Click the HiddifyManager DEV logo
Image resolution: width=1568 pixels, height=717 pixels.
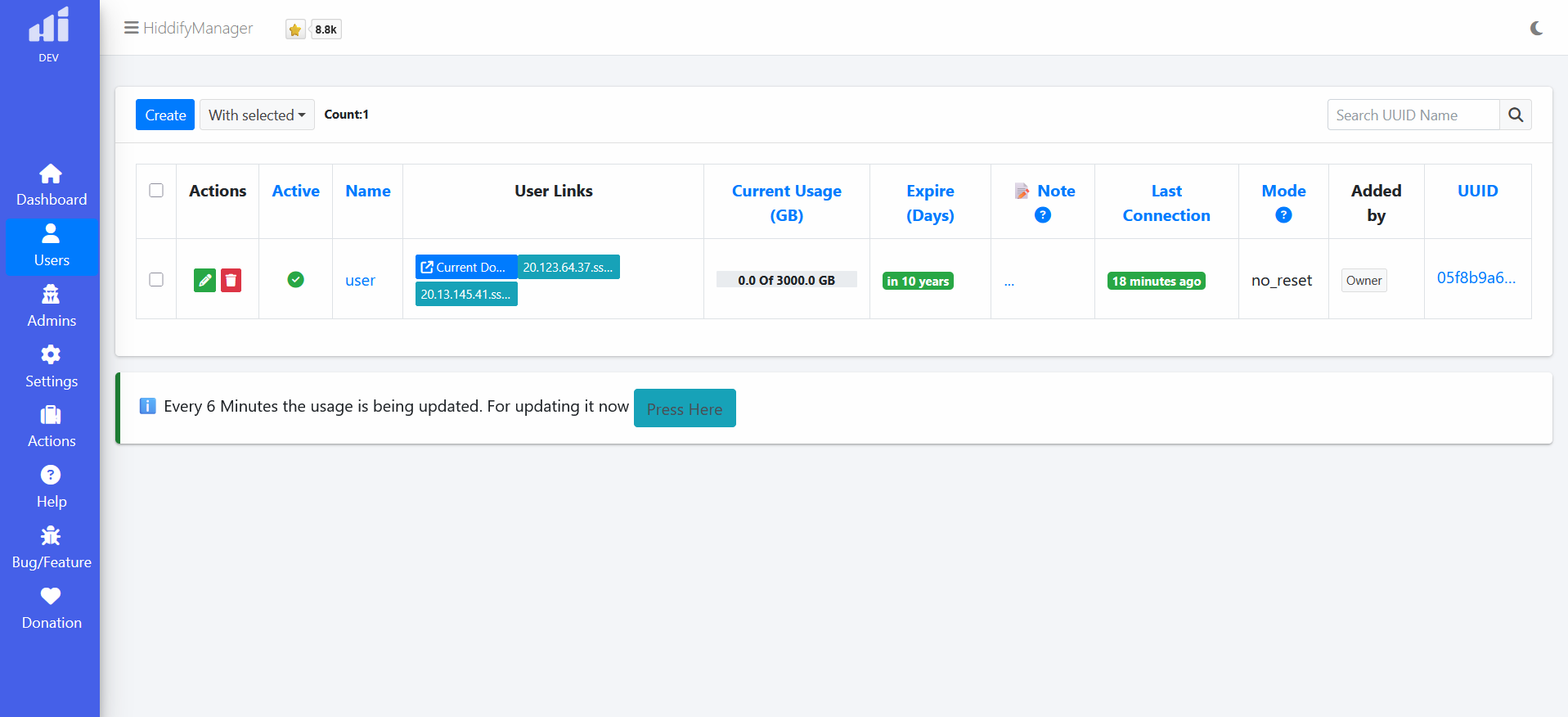pyautogui.click(x=49, y=34)
